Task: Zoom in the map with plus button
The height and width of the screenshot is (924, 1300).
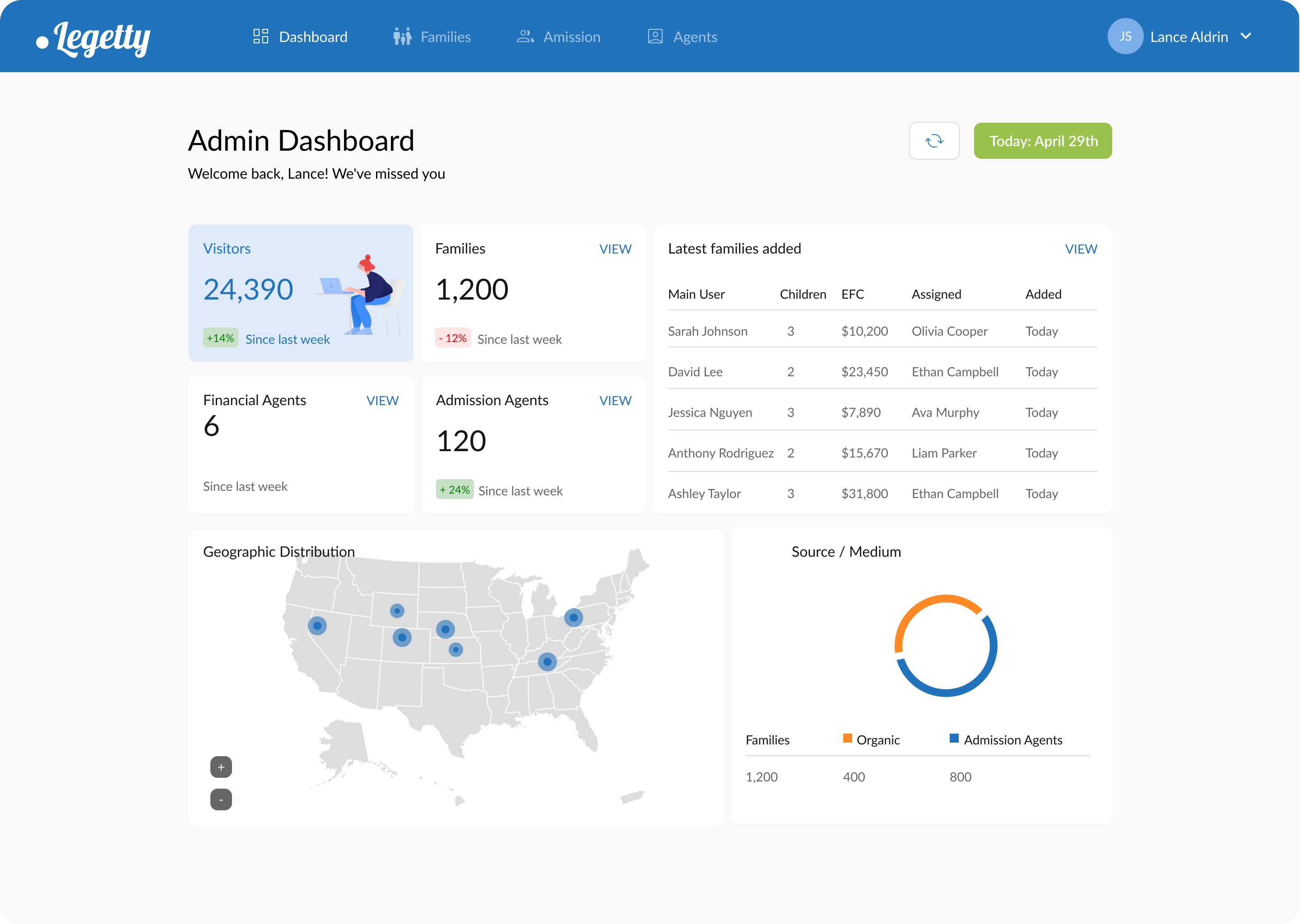Action: tap(221, 767)
